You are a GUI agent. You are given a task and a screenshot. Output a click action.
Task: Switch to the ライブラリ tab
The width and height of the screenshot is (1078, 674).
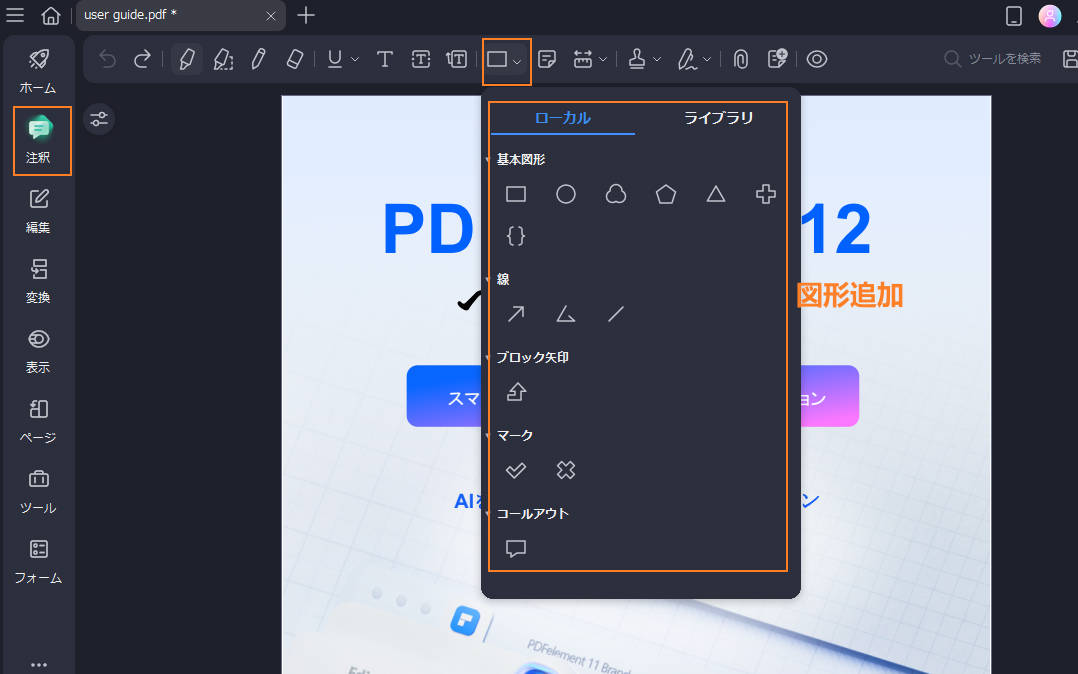click(x=718, y=117)
